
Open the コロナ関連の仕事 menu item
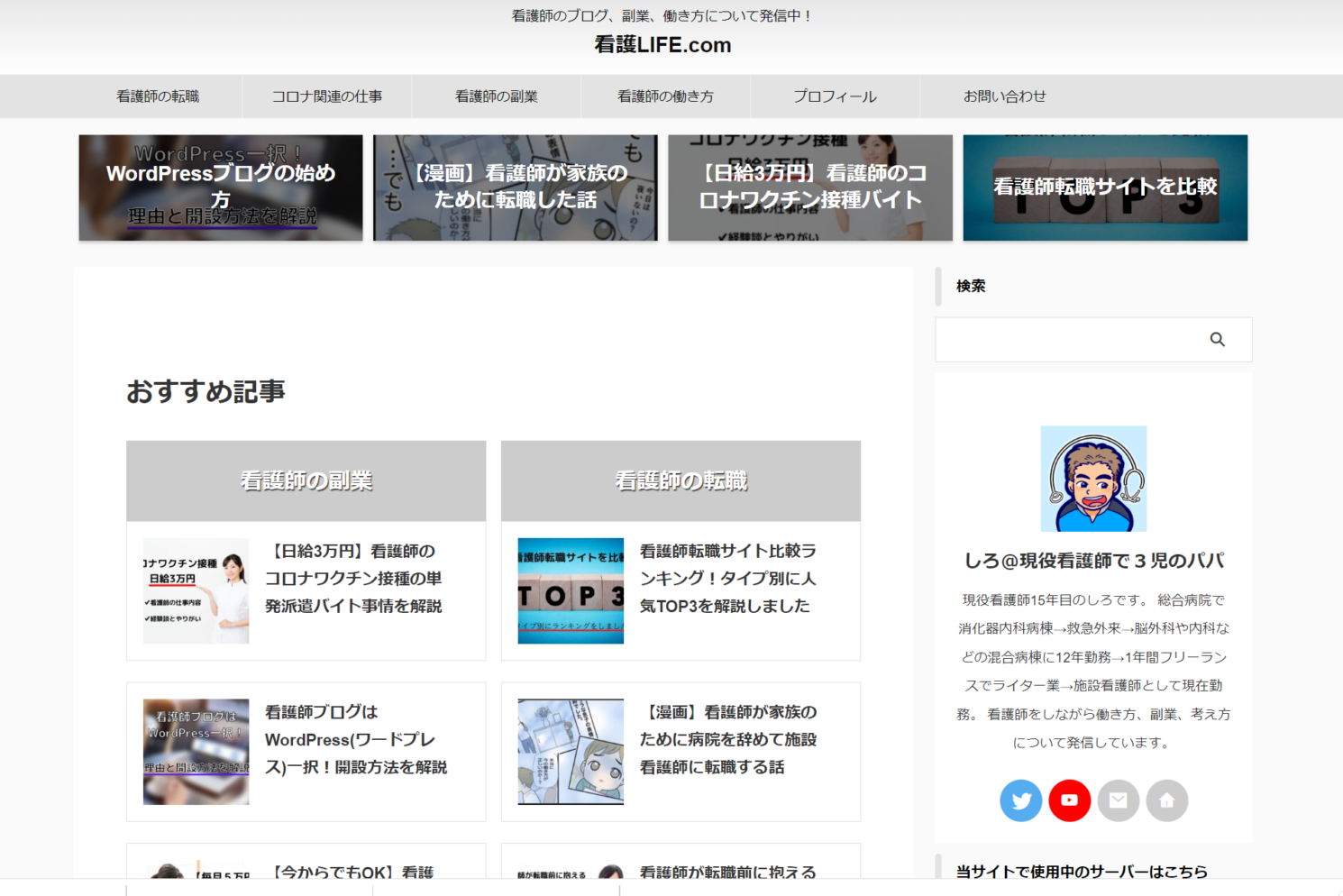327,96
